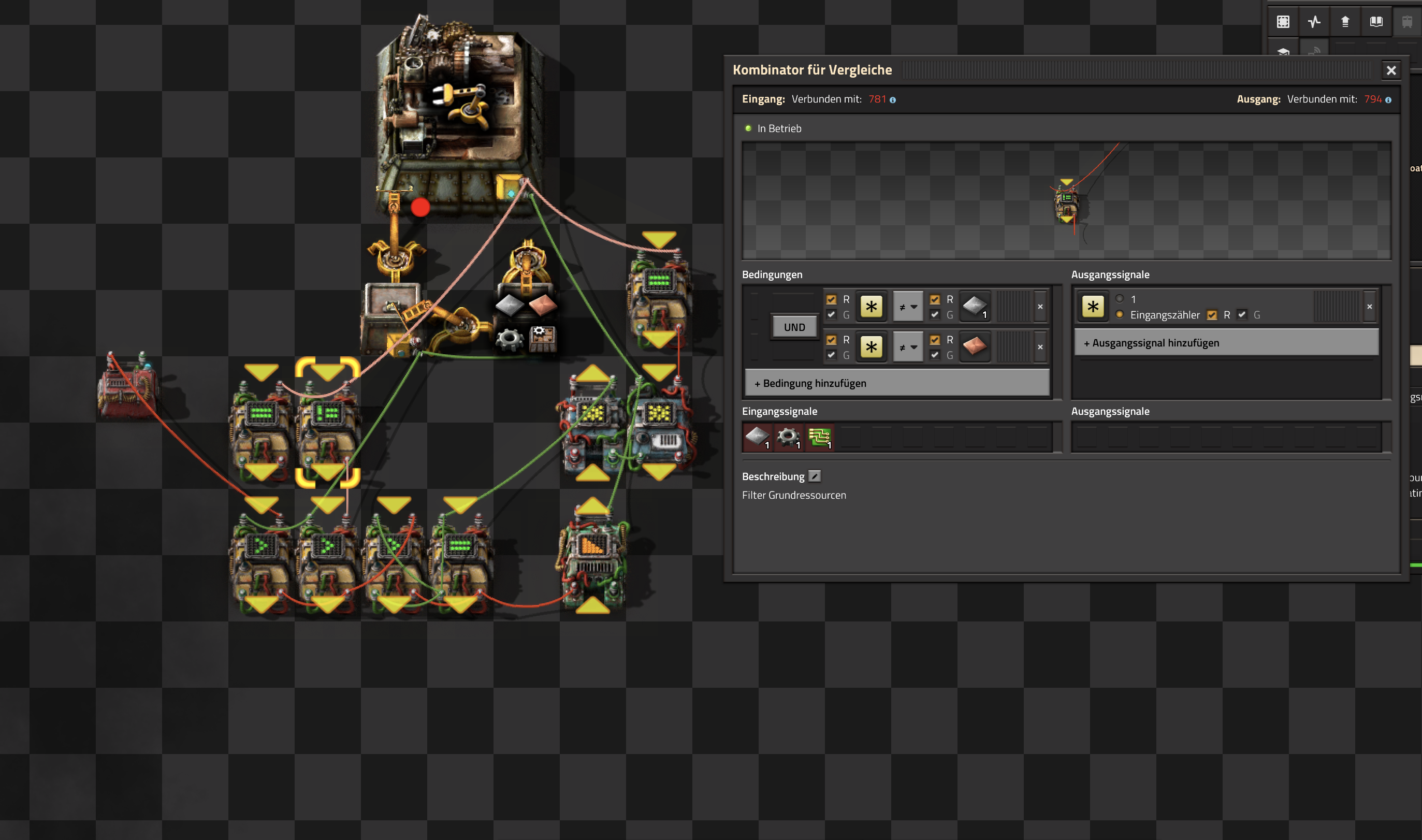The width and height of the screenshot is (1422, 840).
Task: Select the Eingangszähler radio button
Action: [1120, 315]
